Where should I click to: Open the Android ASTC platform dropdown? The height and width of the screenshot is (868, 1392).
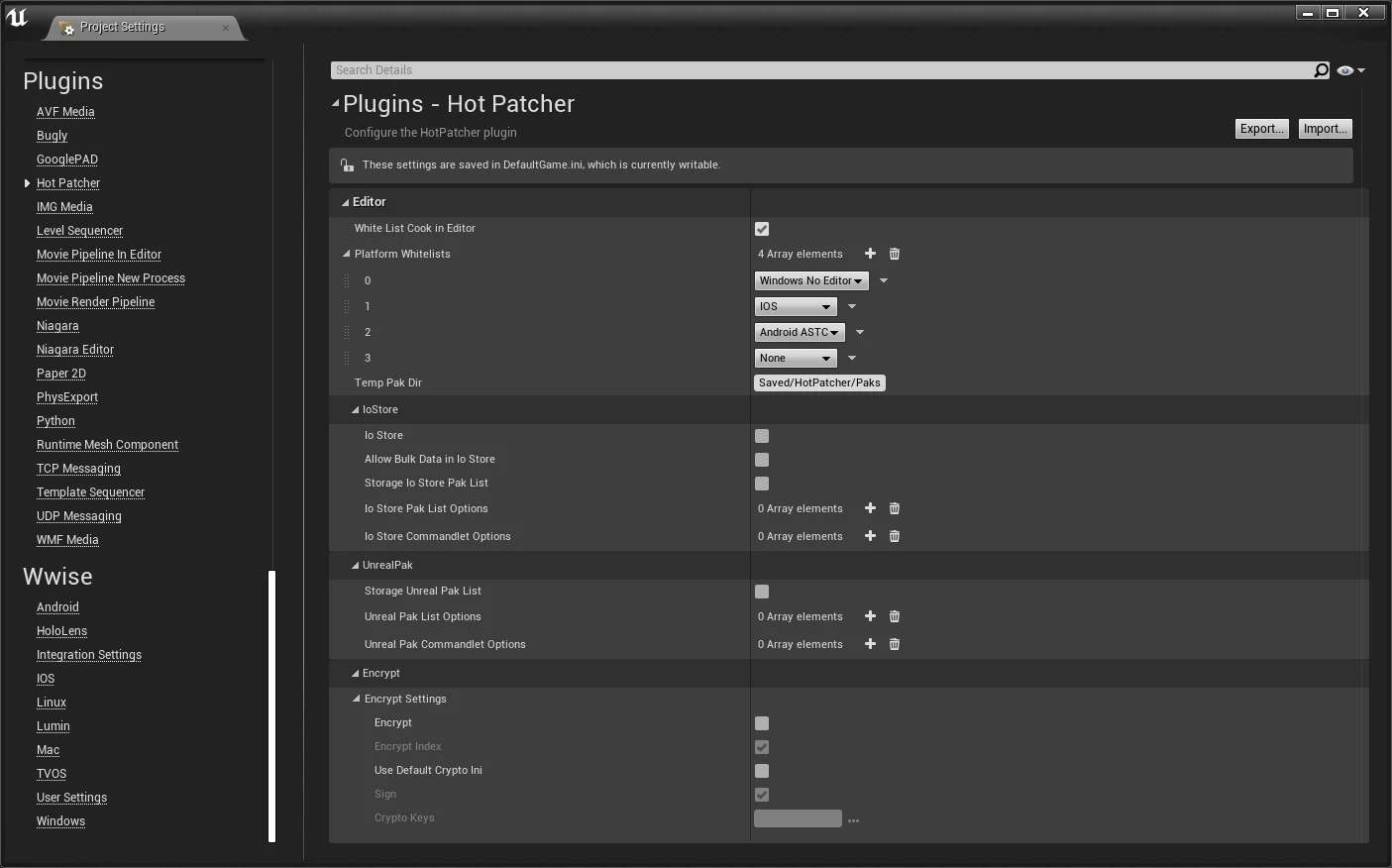coord(799,333)
